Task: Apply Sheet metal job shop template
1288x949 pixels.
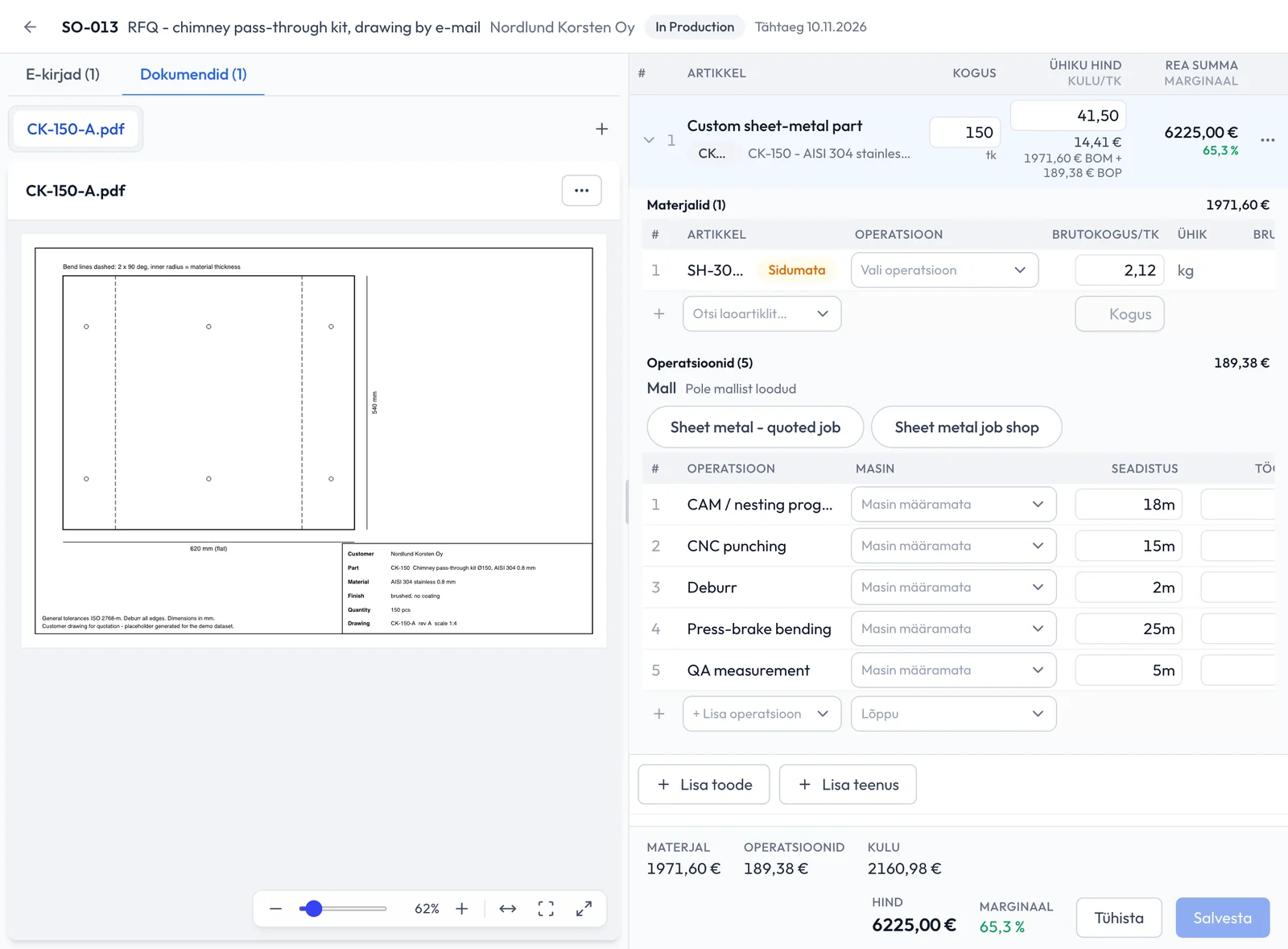Action: coord(967,427)
